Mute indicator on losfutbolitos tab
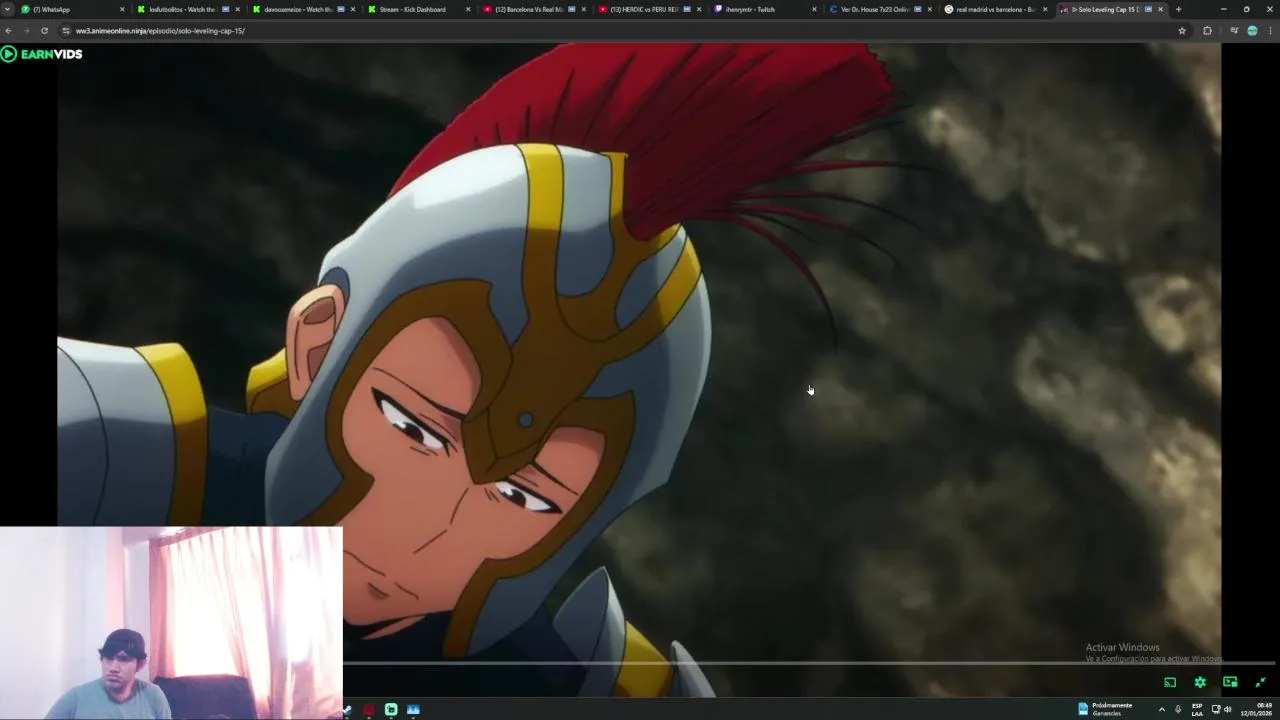 click(x=225, y=9)
